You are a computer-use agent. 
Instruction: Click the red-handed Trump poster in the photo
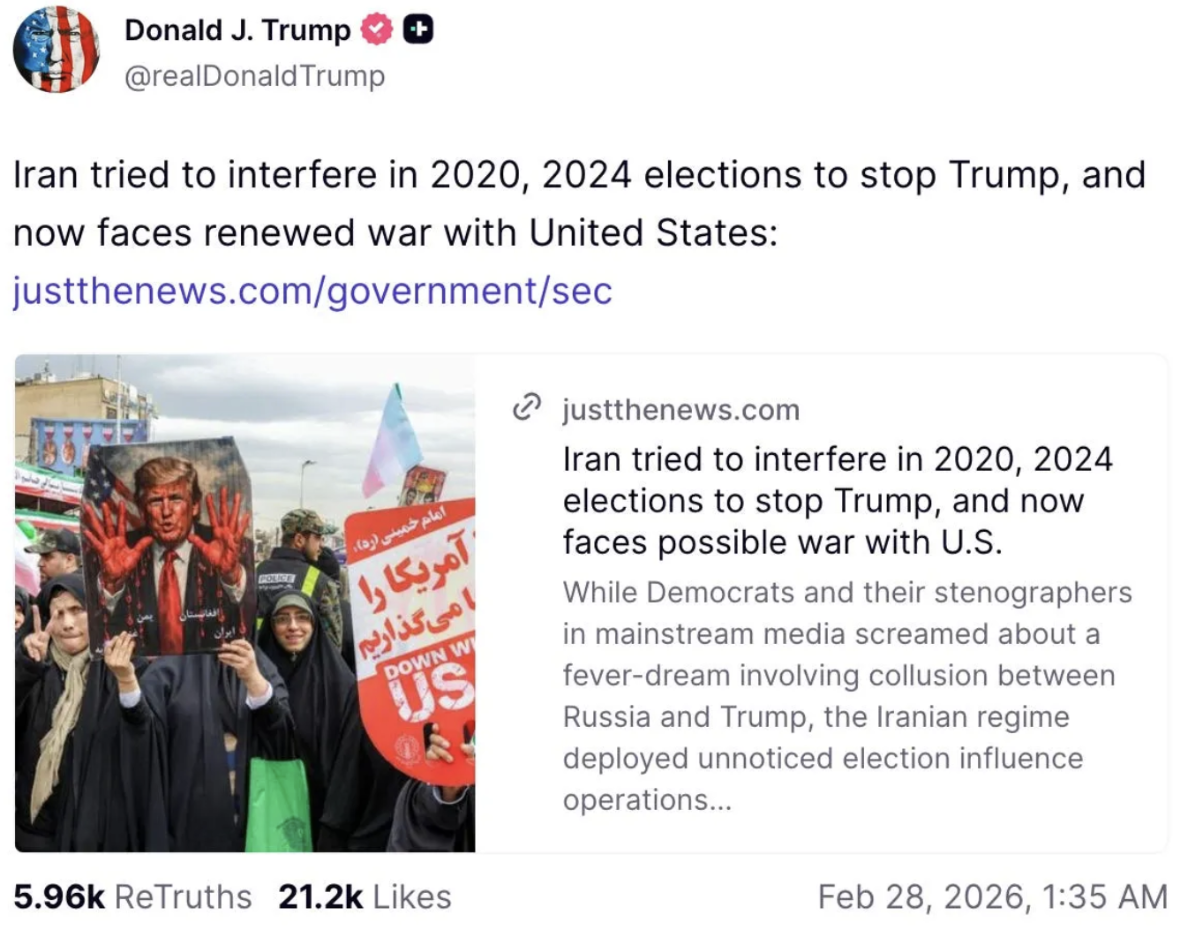[x=167, y=545]
